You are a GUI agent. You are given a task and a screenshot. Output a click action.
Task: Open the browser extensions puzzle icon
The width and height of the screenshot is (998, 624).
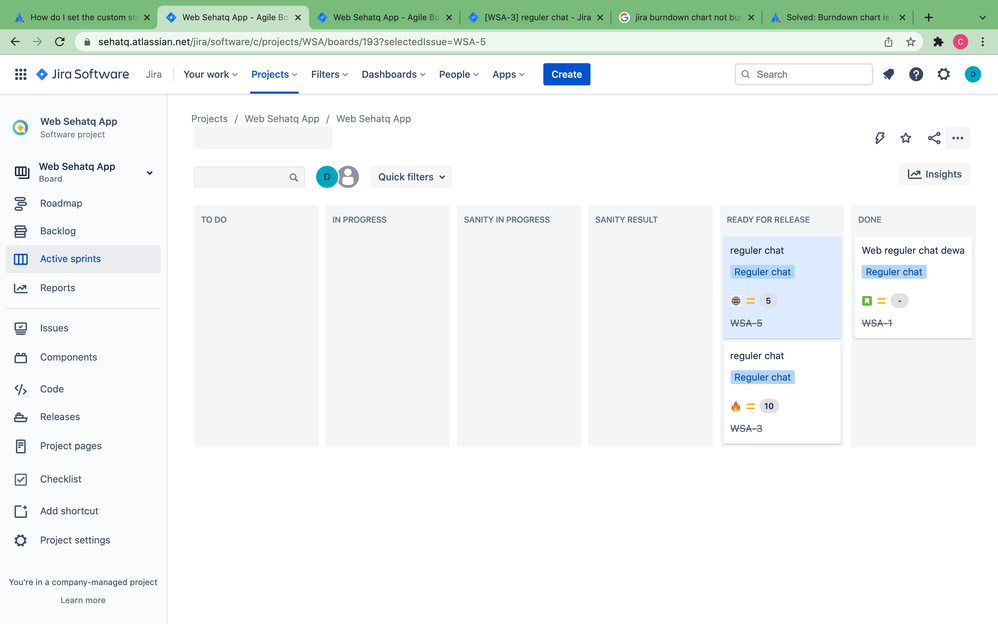pos(938,42)
